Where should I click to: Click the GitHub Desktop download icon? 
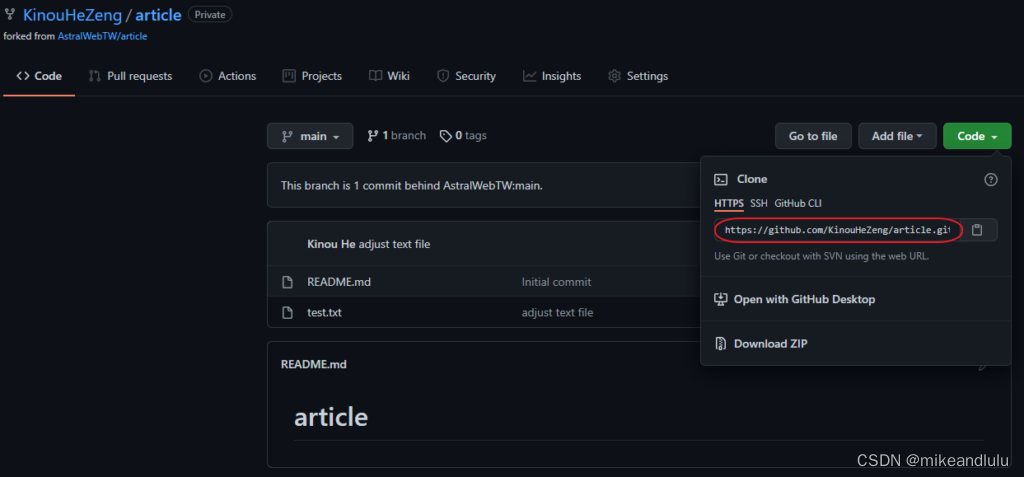721,299
